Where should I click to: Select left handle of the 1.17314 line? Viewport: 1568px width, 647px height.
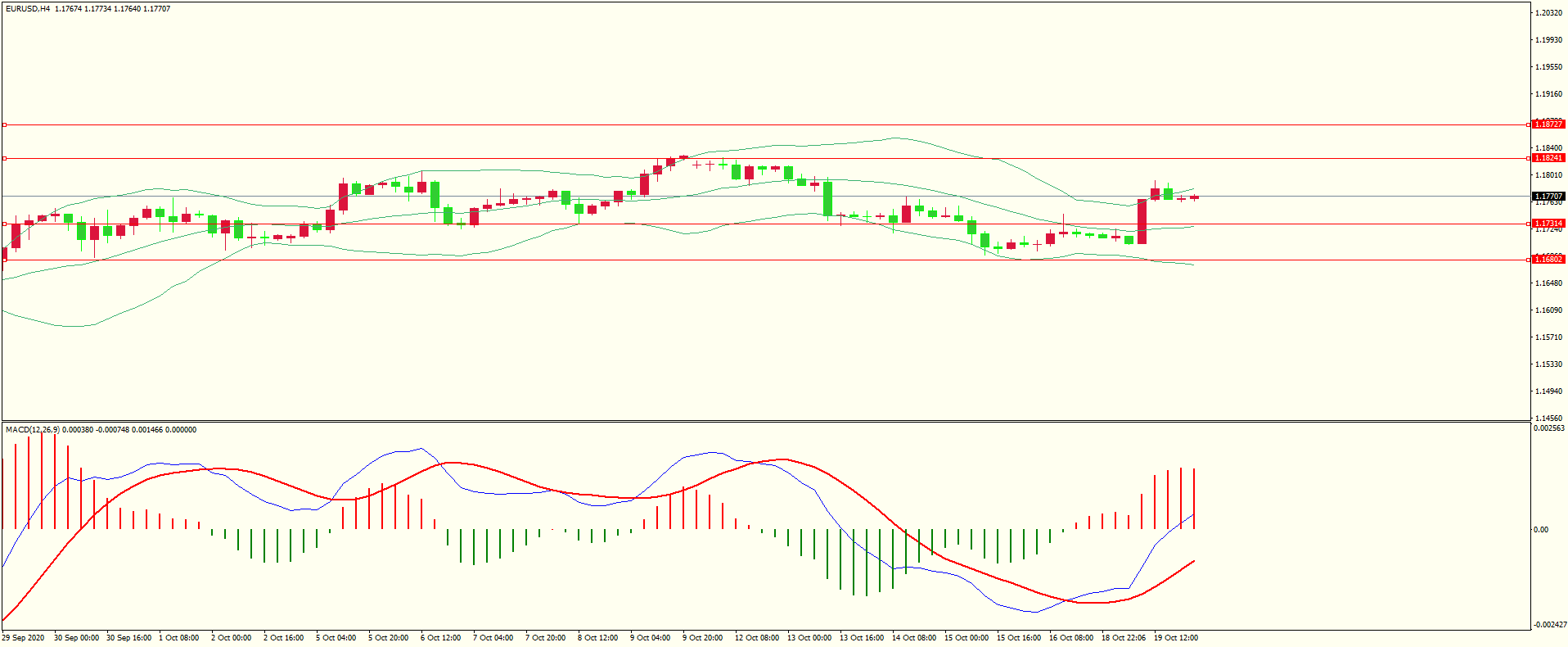click(4, 224)
